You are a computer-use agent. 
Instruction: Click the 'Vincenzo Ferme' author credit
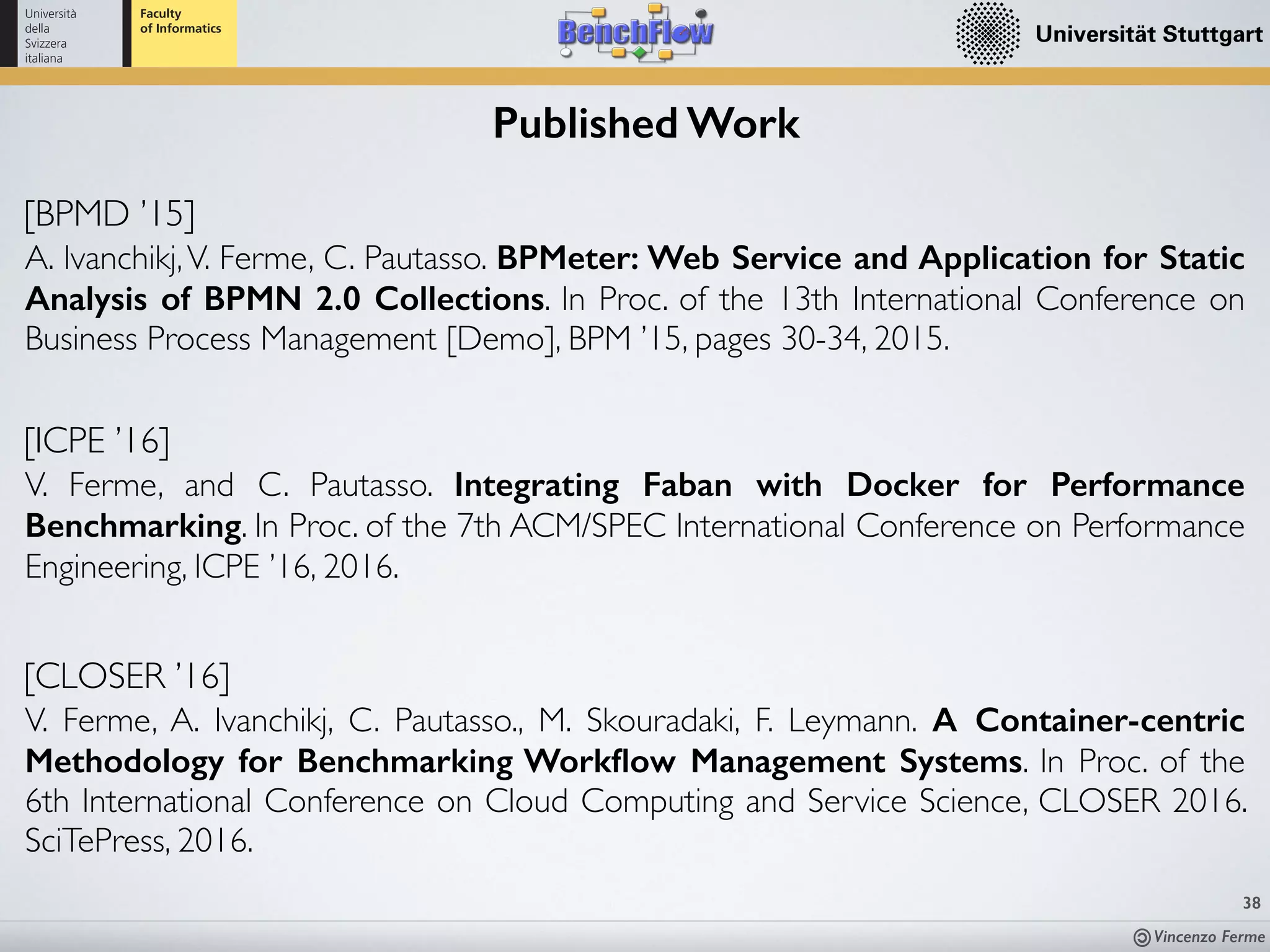[1209, 937]
